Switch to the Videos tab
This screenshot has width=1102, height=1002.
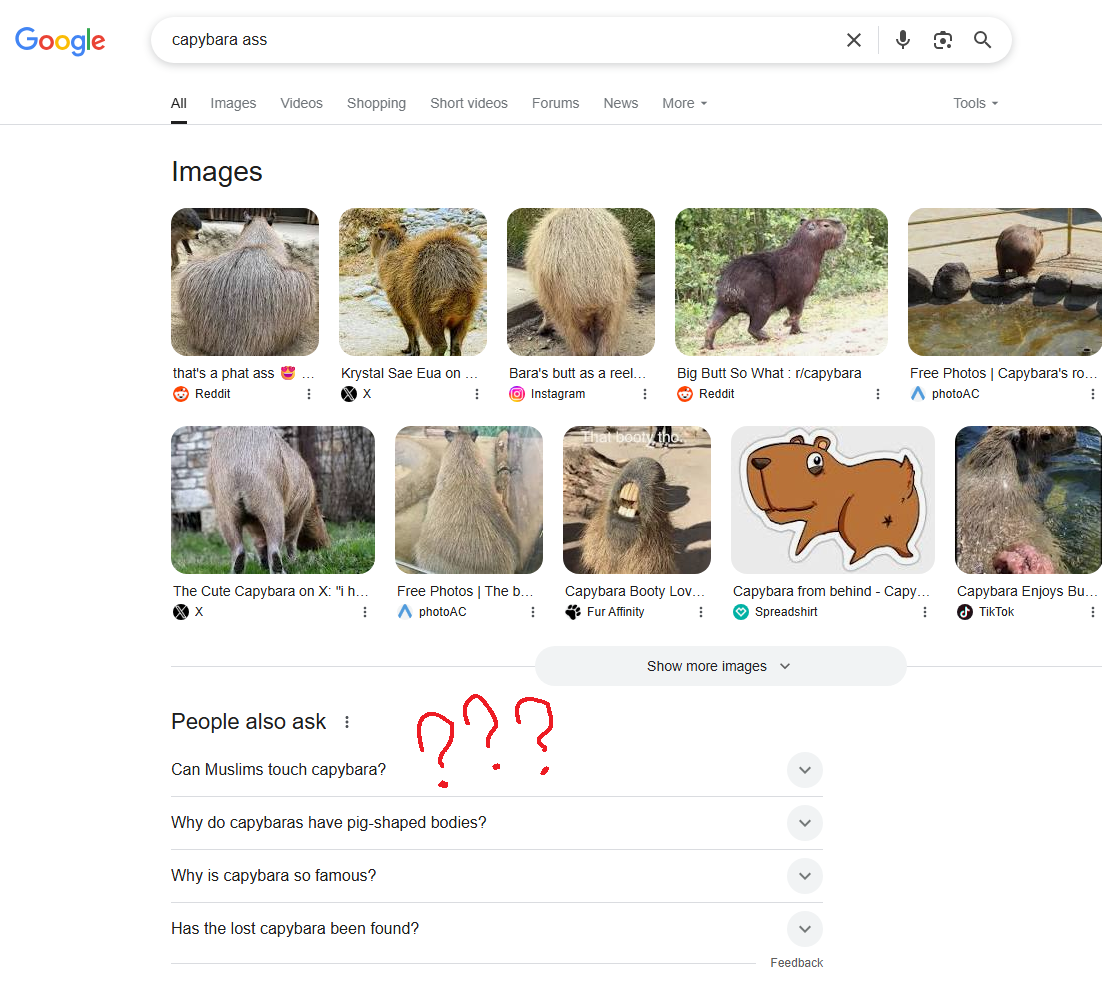[x=302, y=103]
